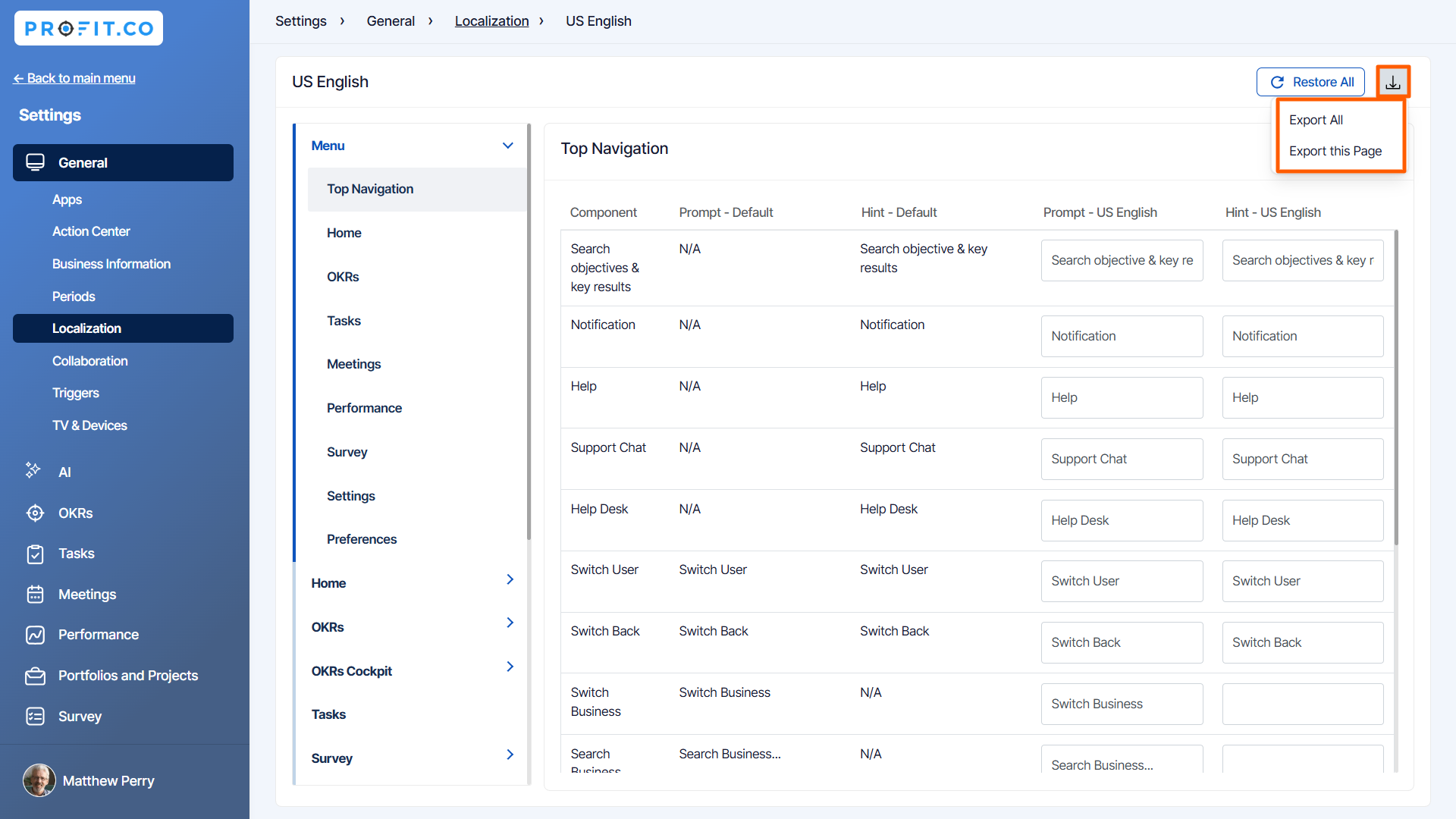This screenshot has height=819, width=1456.
Task: Click the Help Desk hint US English field
Action: click(1303, 520)
